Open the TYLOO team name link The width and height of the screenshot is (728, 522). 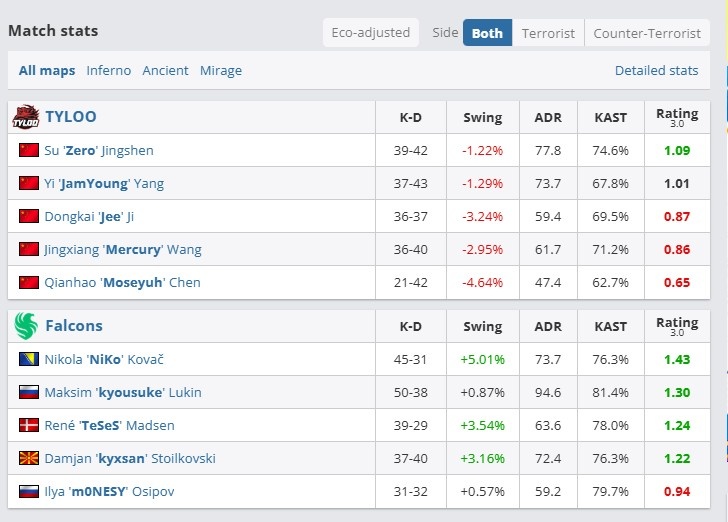(71, 117)
